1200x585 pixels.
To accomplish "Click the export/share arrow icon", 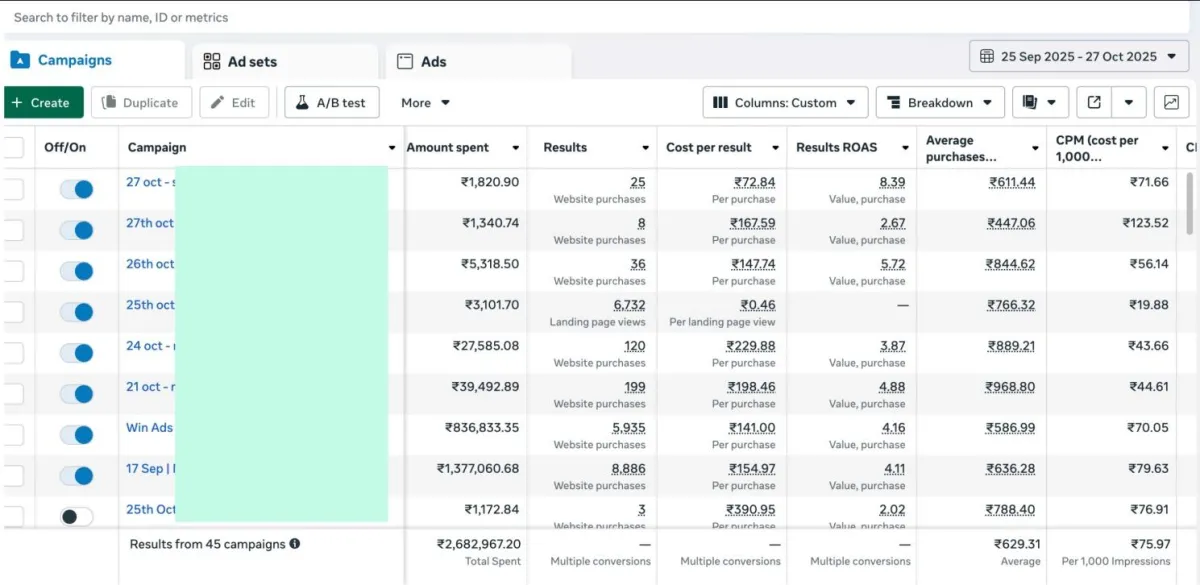I will 1094,102.
